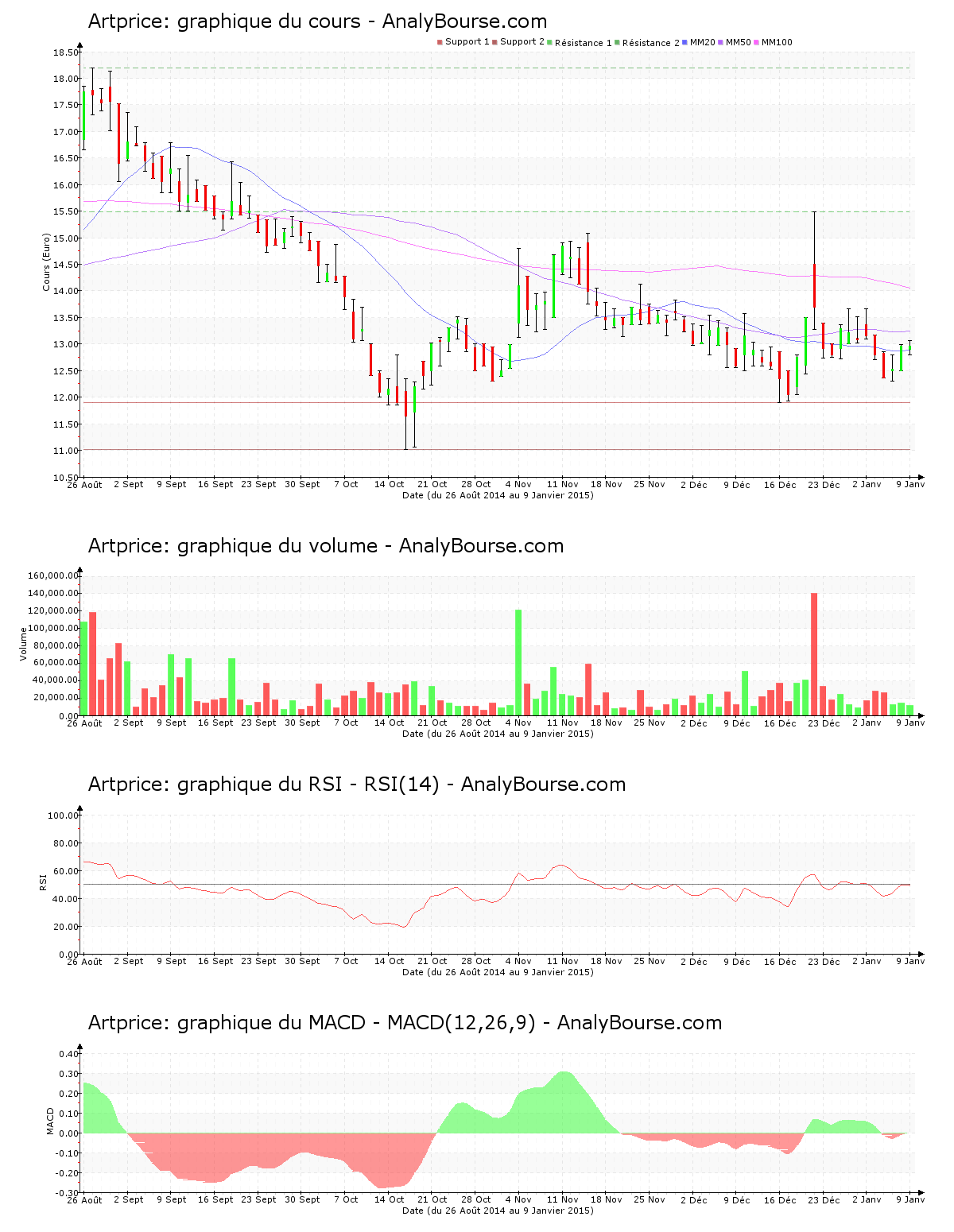This screenshot has width=954, height=1232.
Task: Click the MM100 legend item
Action: point(776,42)
